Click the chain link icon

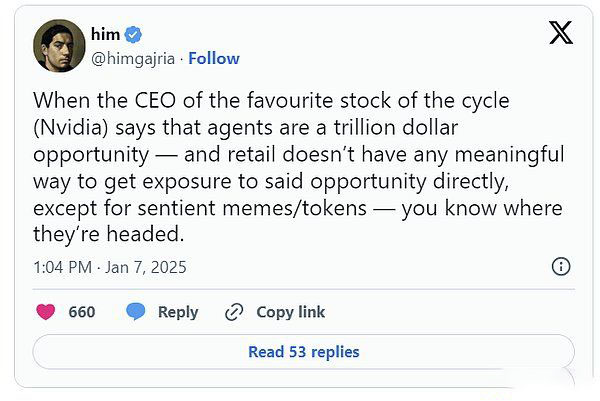tap(235, 312)
